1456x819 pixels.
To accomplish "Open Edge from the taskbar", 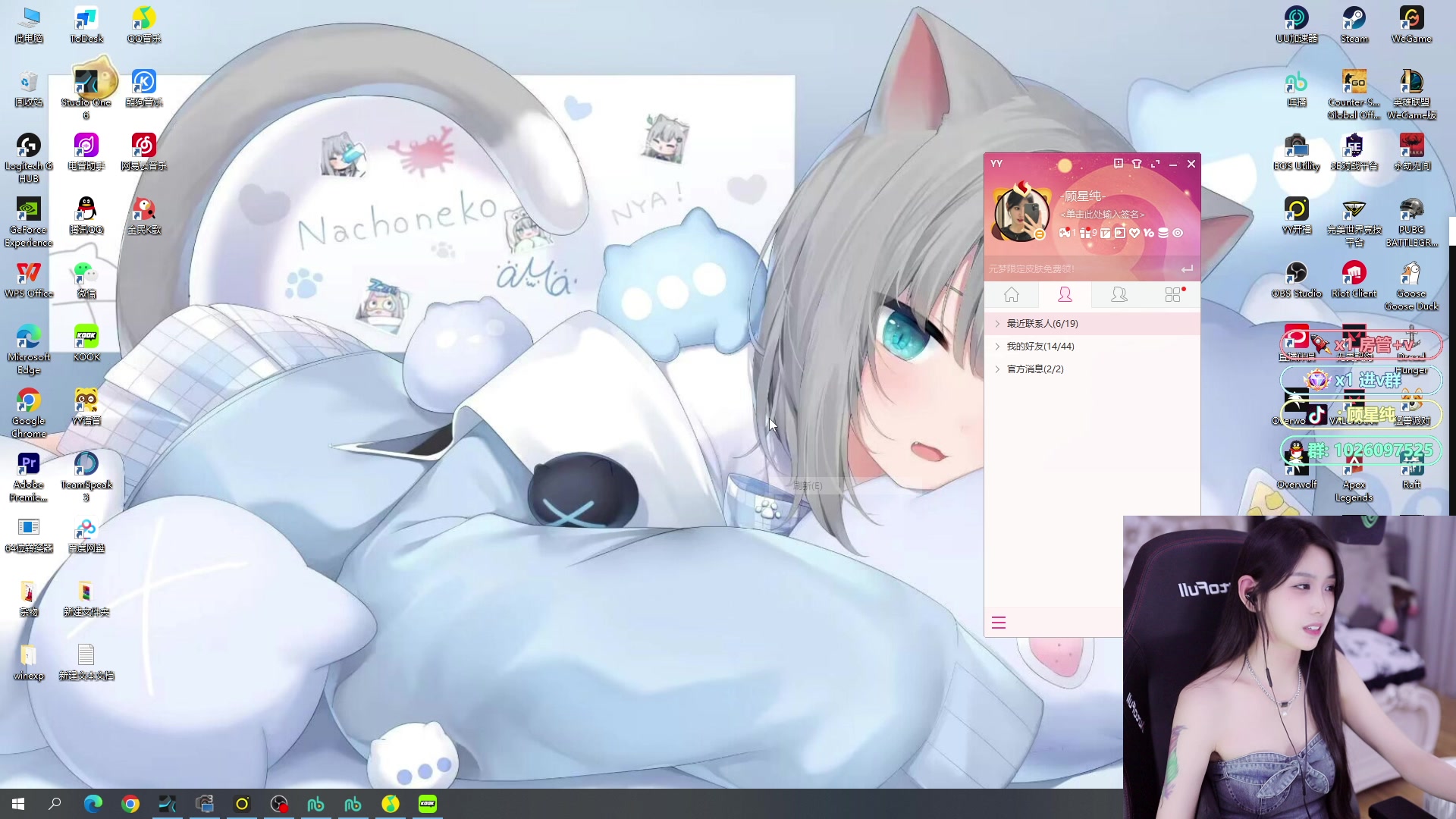I will coord(93,804).
